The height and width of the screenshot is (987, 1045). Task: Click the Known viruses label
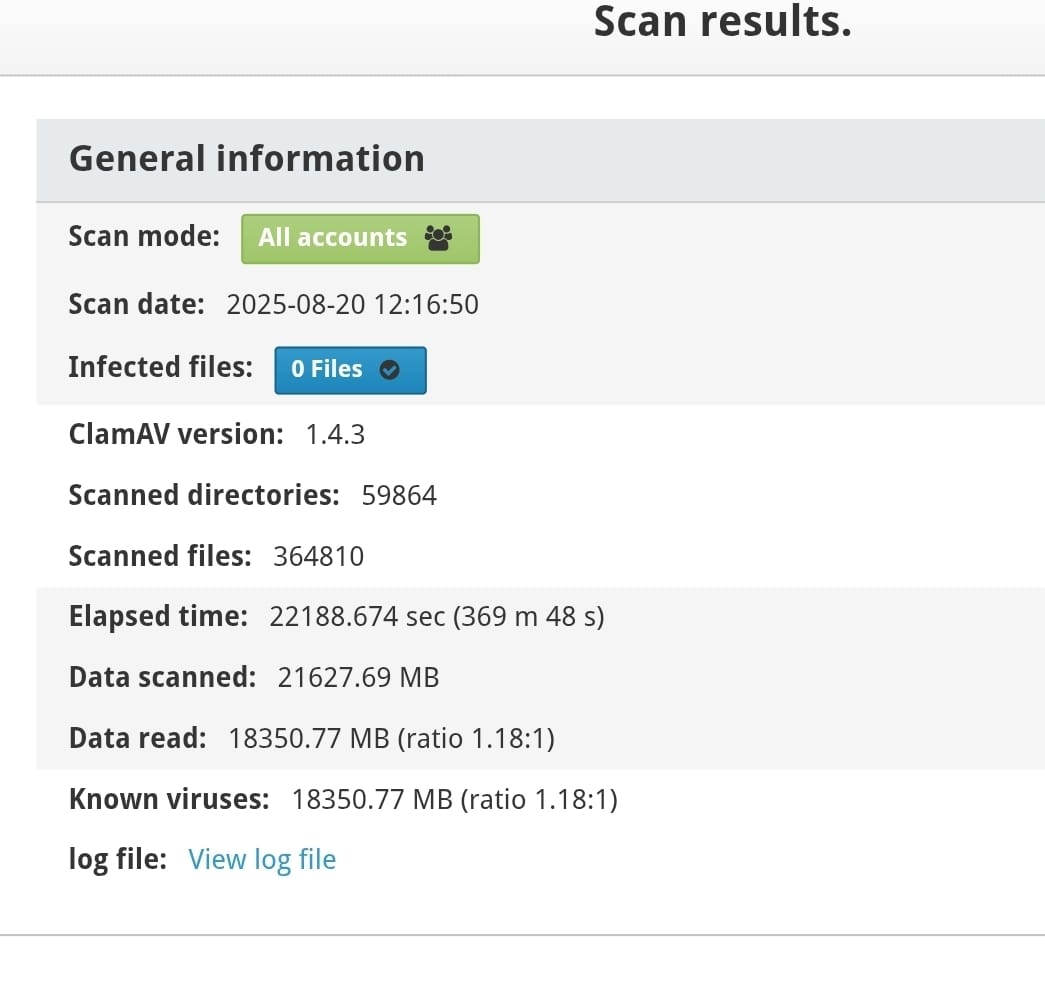click(x=169, y=799)
